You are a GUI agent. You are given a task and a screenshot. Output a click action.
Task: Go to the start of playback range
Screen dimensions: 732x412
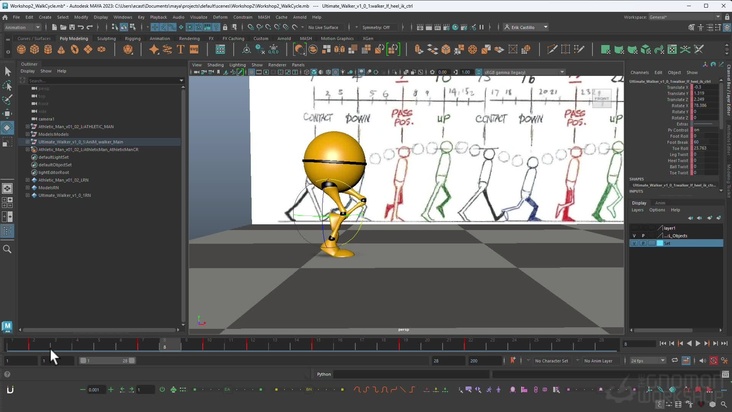(663, 343)
